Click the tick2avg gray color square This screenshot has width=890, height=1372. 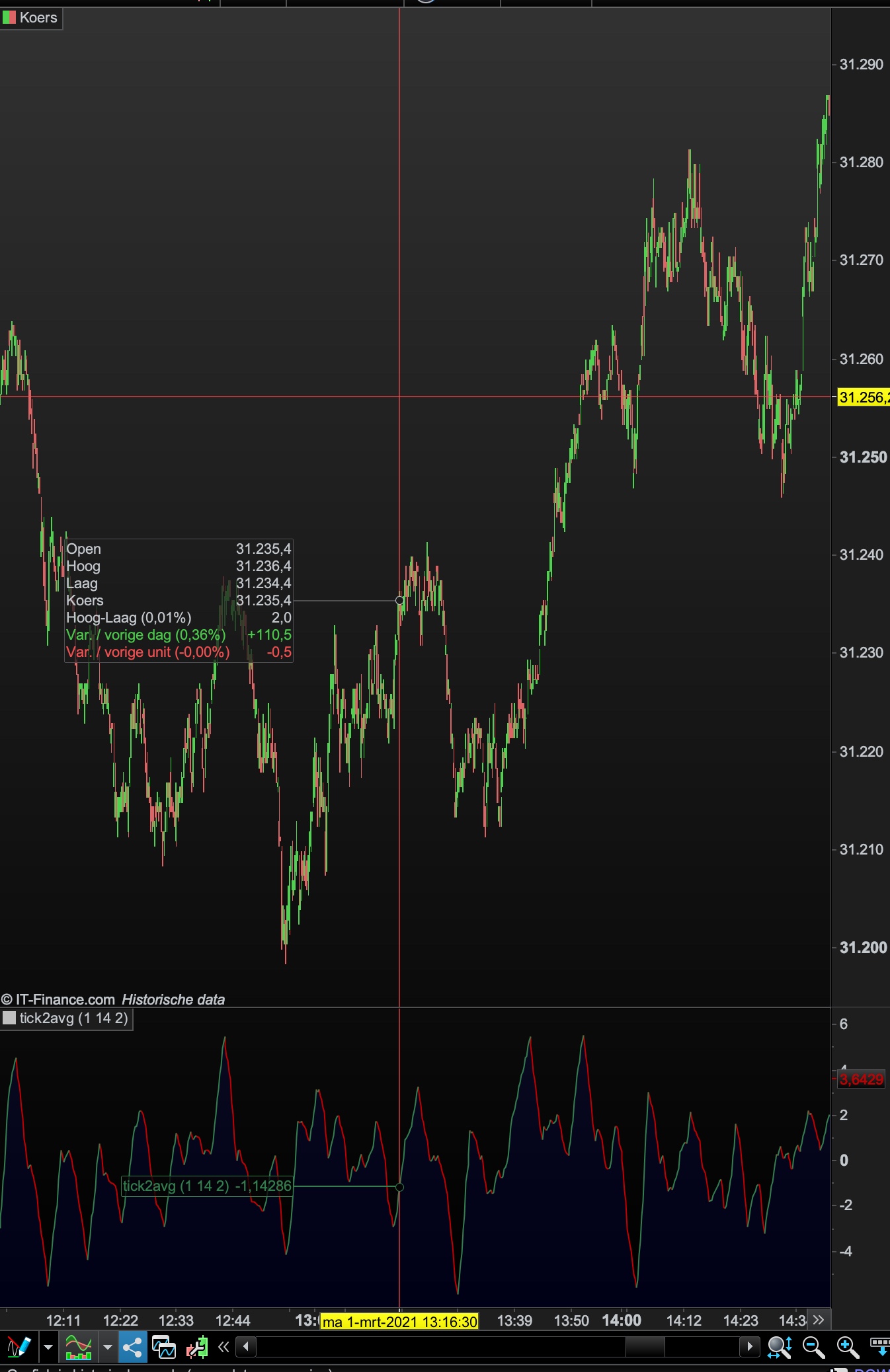(9, 1018)
